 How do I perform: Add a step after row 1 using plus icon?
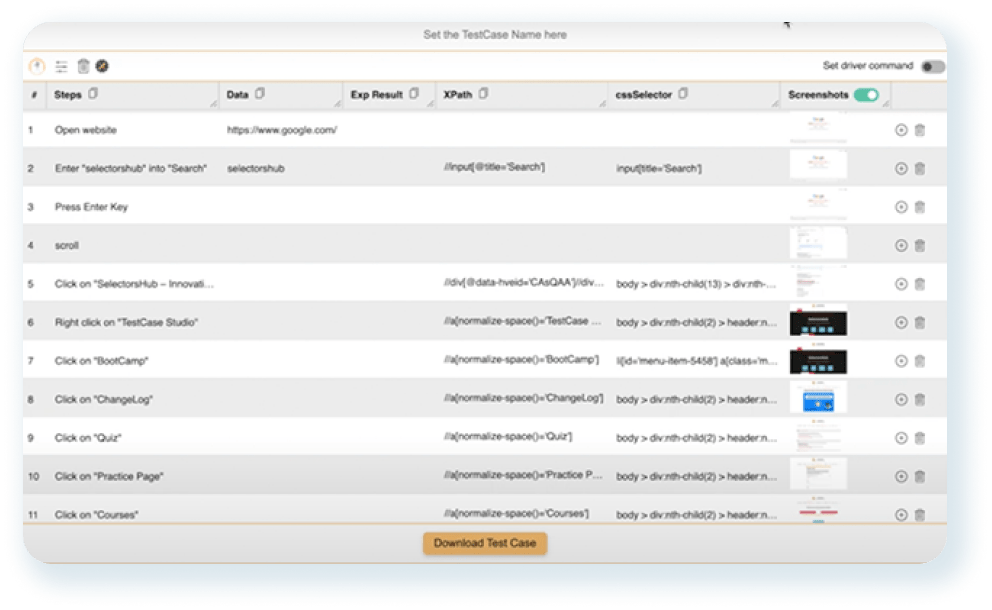pyautogui.click(x=901, y=130)
